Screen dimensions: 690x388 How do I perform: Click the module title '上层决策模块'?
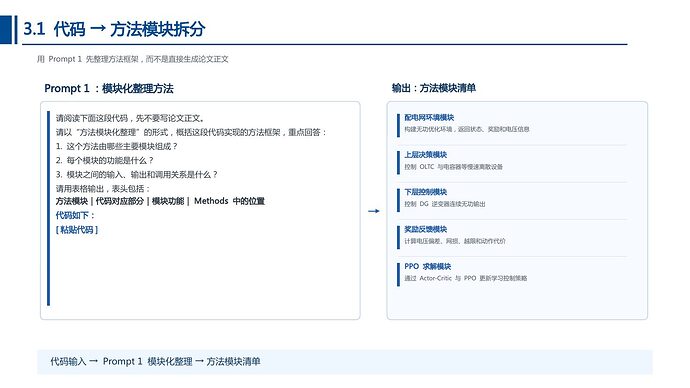[x=426, y=154]
